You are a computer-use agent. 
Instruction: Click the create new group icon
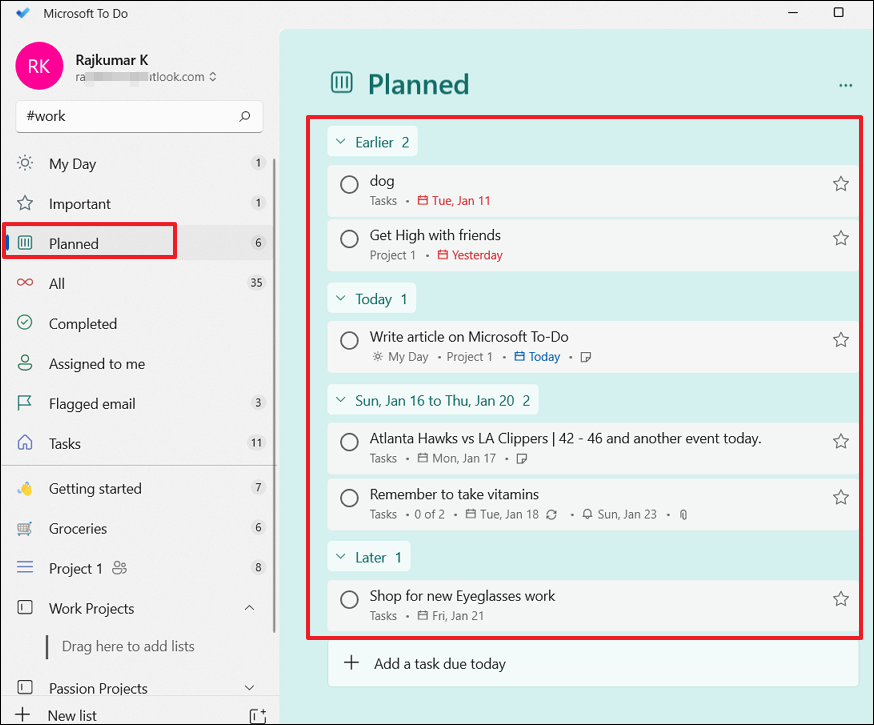258,716
